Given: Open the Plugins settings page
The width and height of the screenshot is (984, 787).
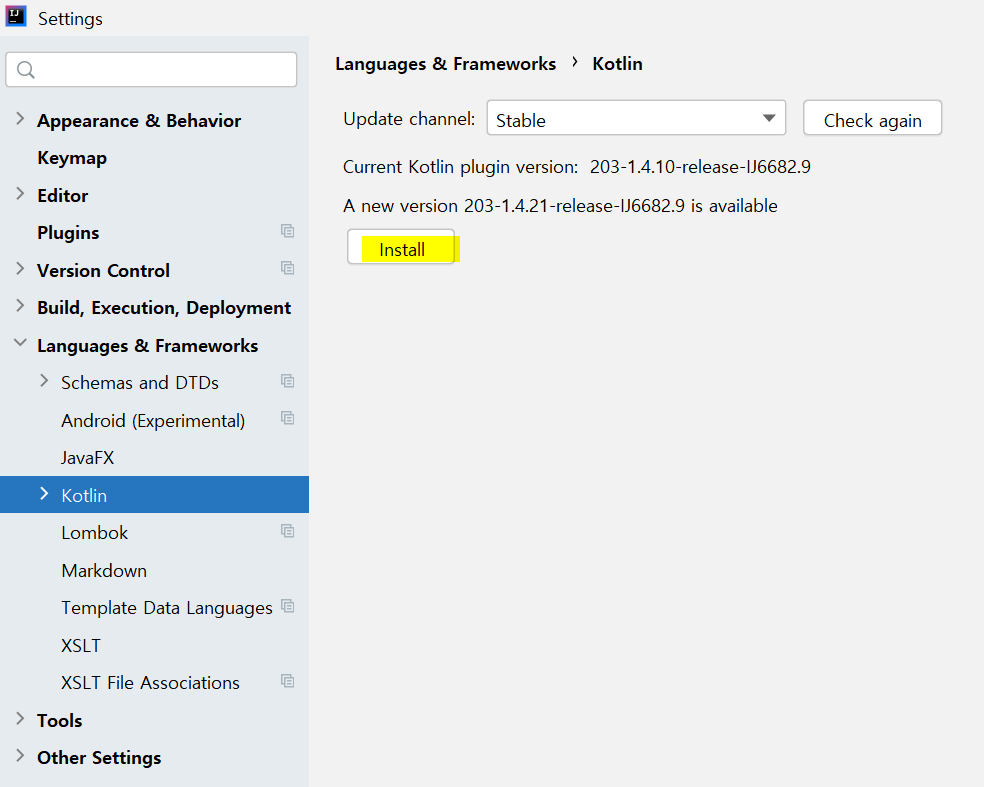Looking at the screenshot, I should coord(68,233).
